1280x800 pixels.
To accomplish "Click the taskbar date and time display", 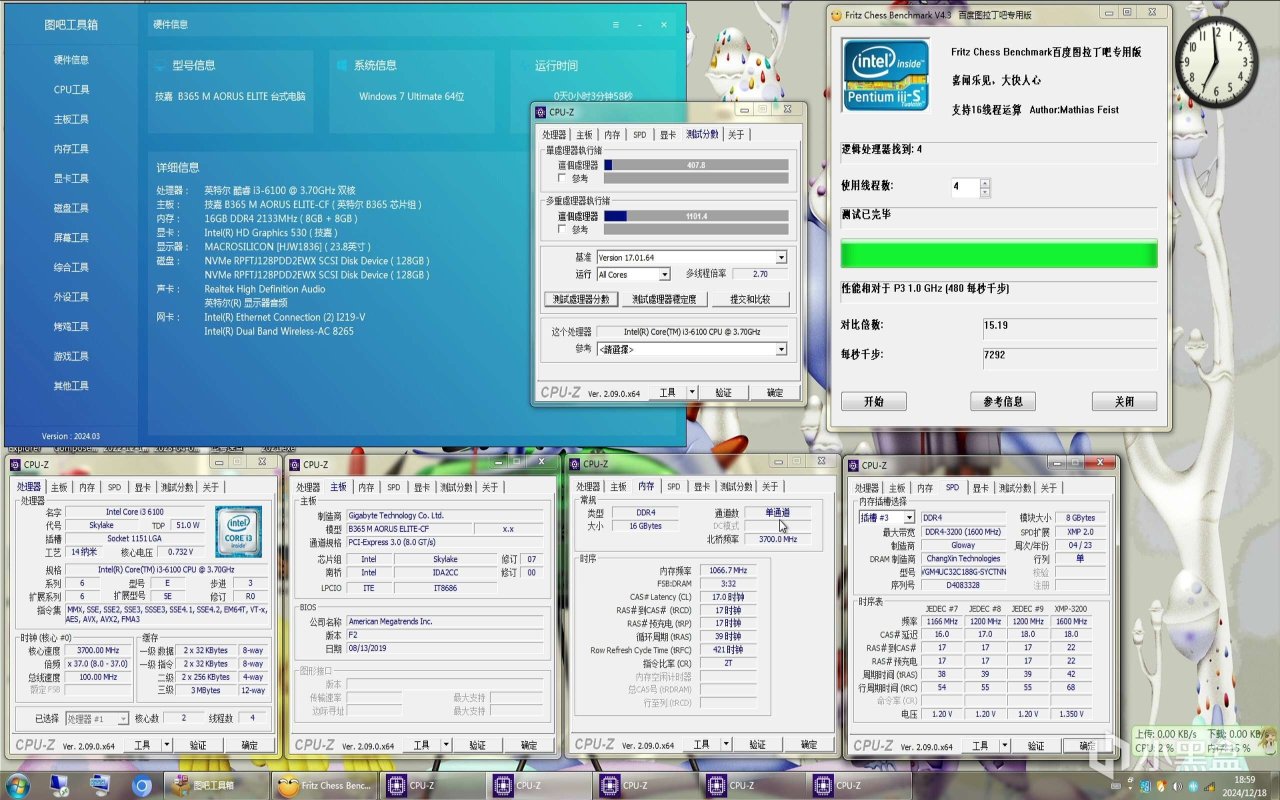I will point(1244,786).
